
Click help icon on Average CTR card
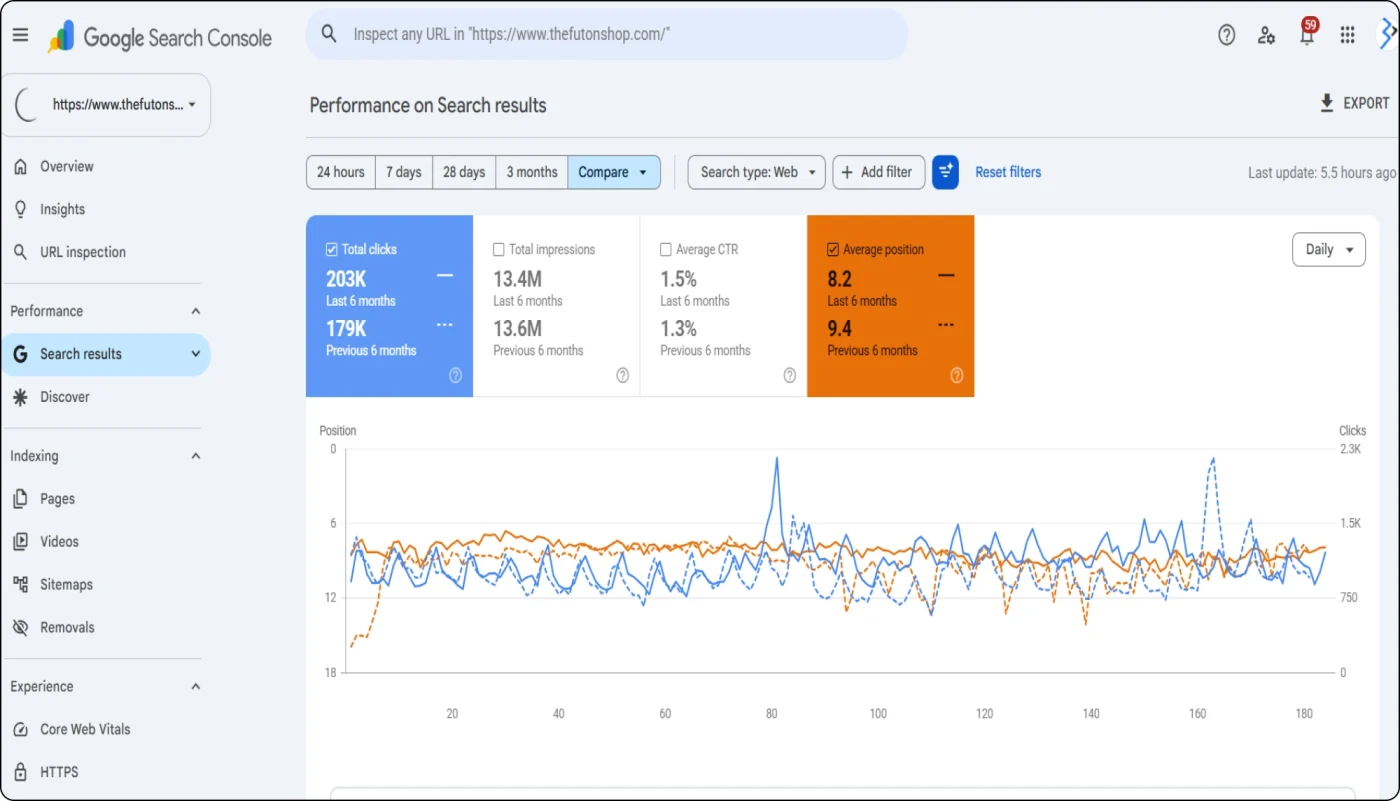click(x=789, y=376)
